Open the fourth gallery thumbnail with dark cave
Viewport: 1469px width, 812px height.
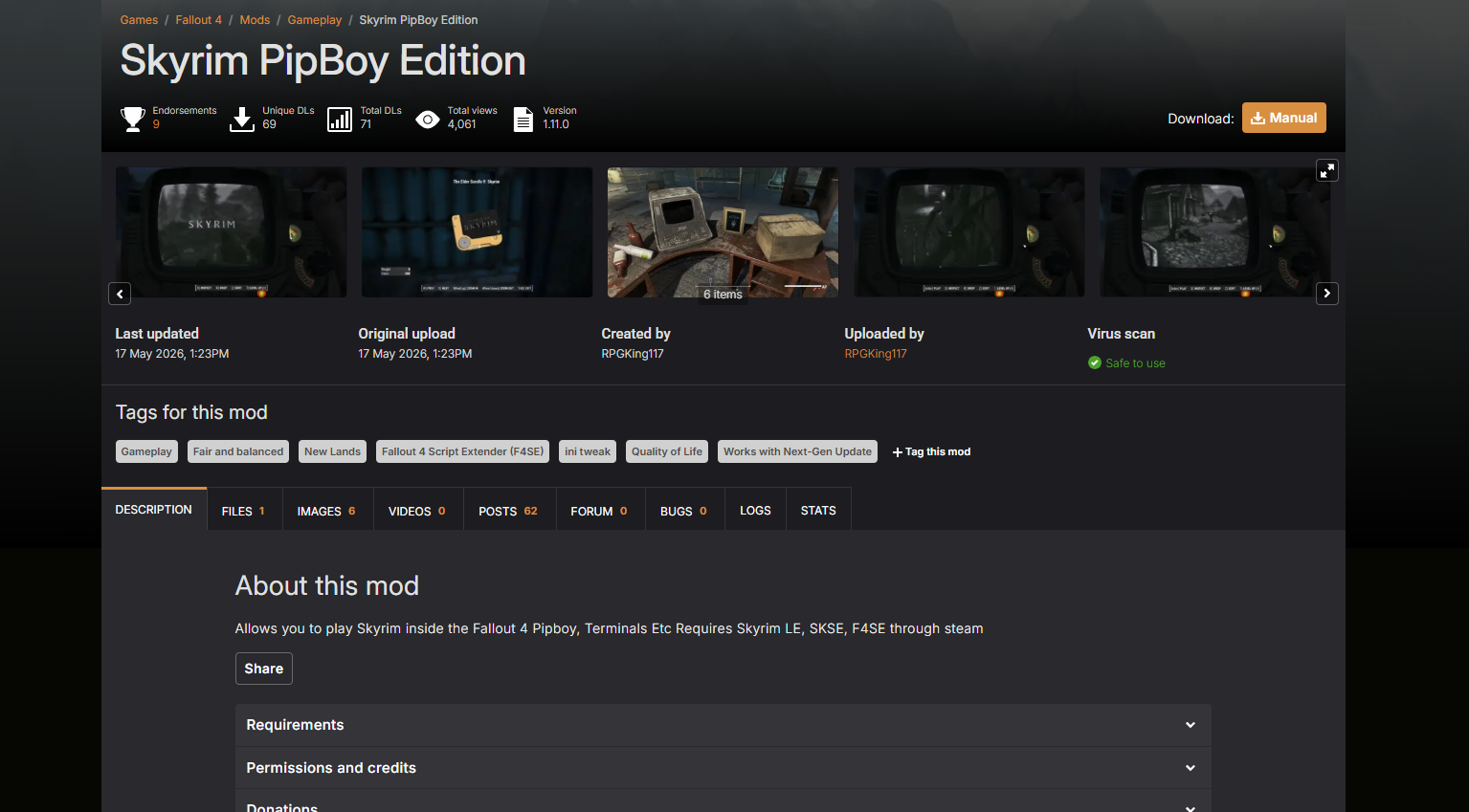[x=969, y=232]
